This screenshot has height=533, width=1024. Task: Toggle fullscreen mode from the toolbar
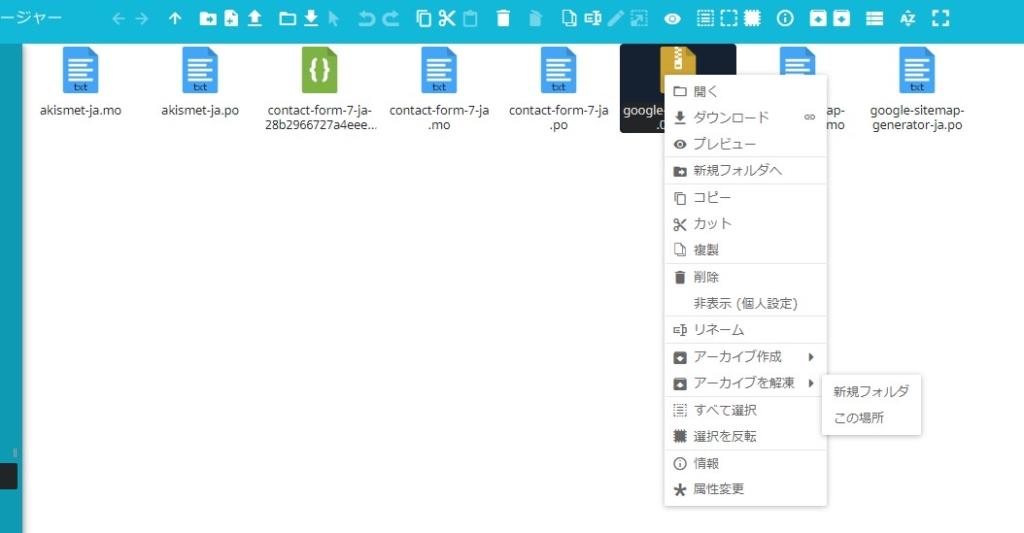click(x=940, y=19)
